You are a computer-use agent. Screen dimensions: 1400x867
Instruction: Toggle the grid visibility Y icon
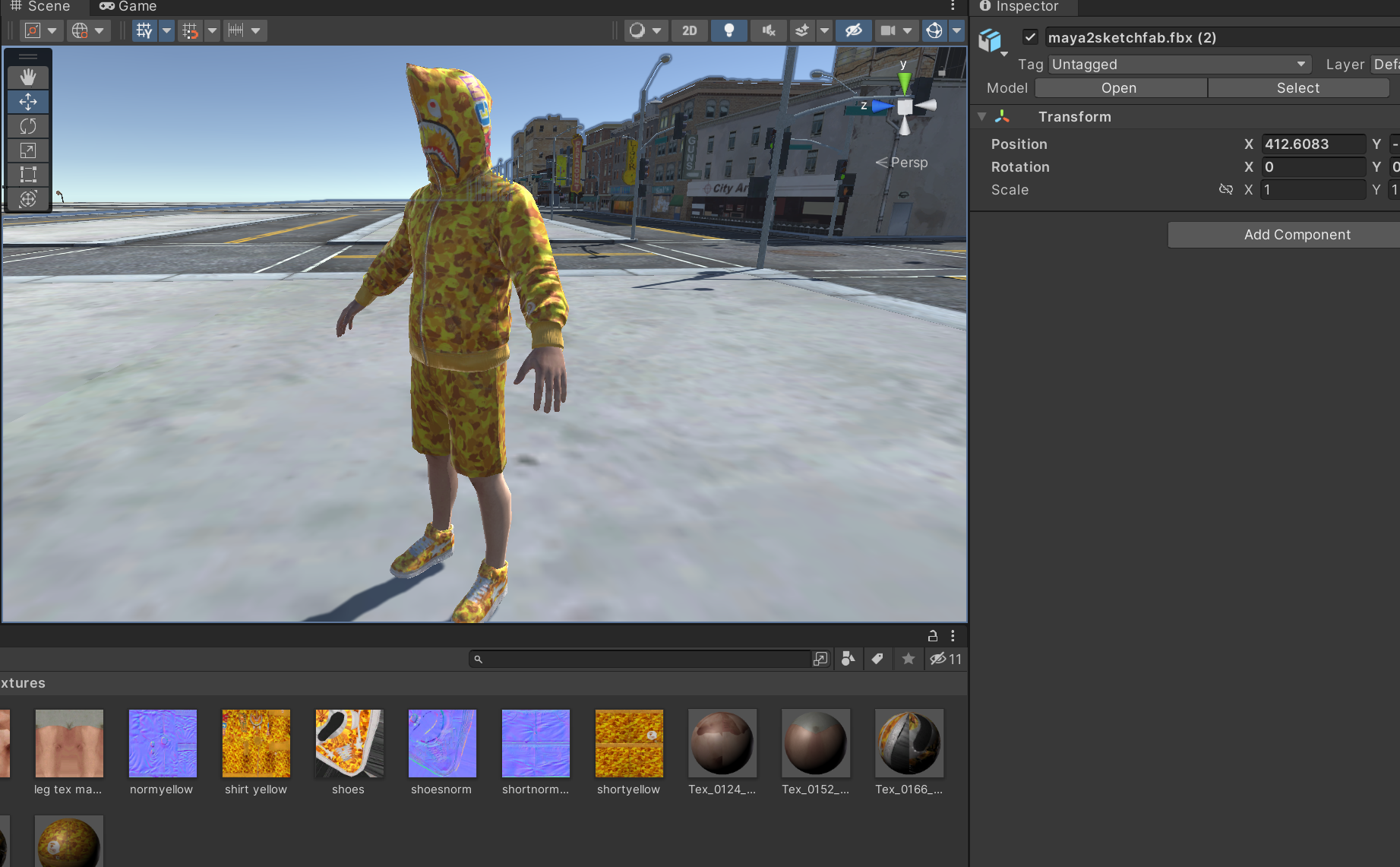[144, 30]
